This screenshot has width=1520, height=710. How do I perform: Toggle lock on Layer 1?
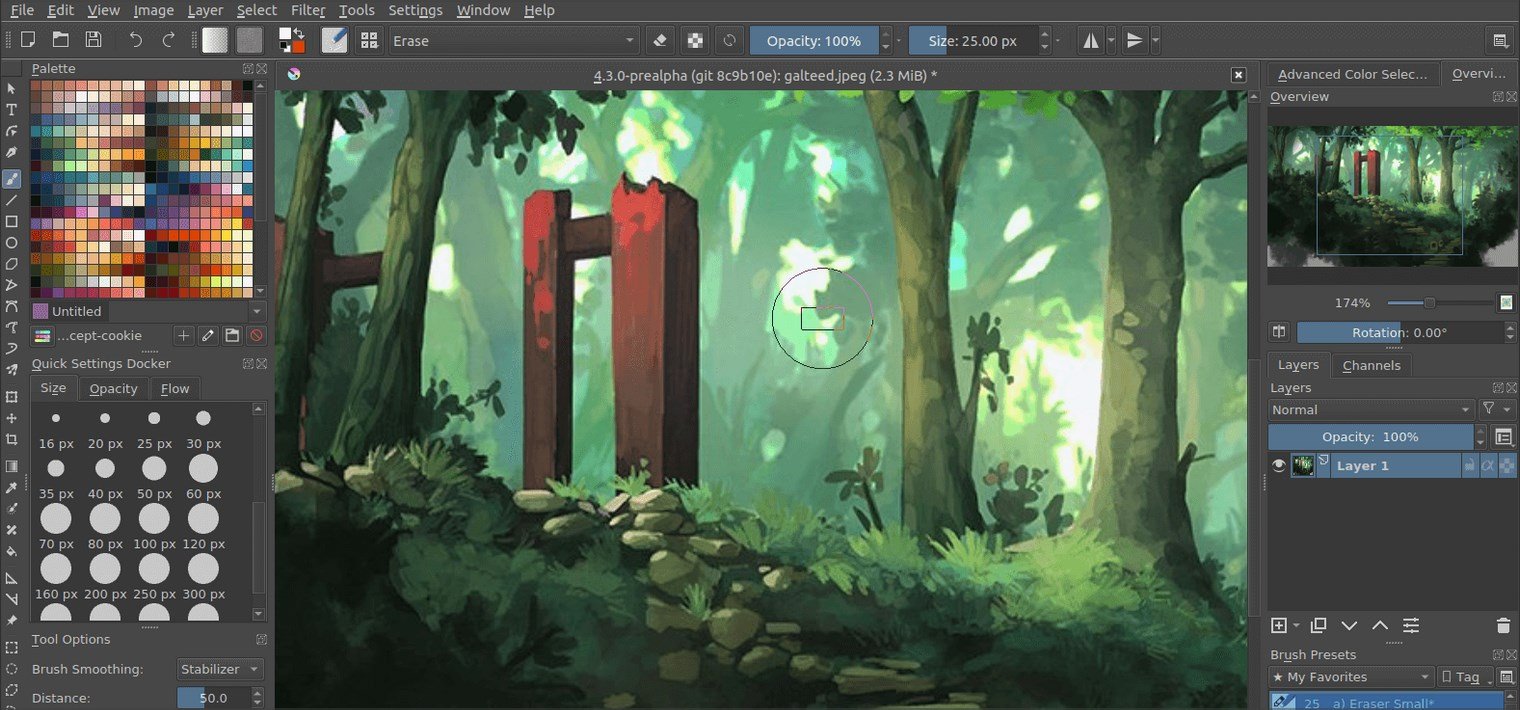1468,466
